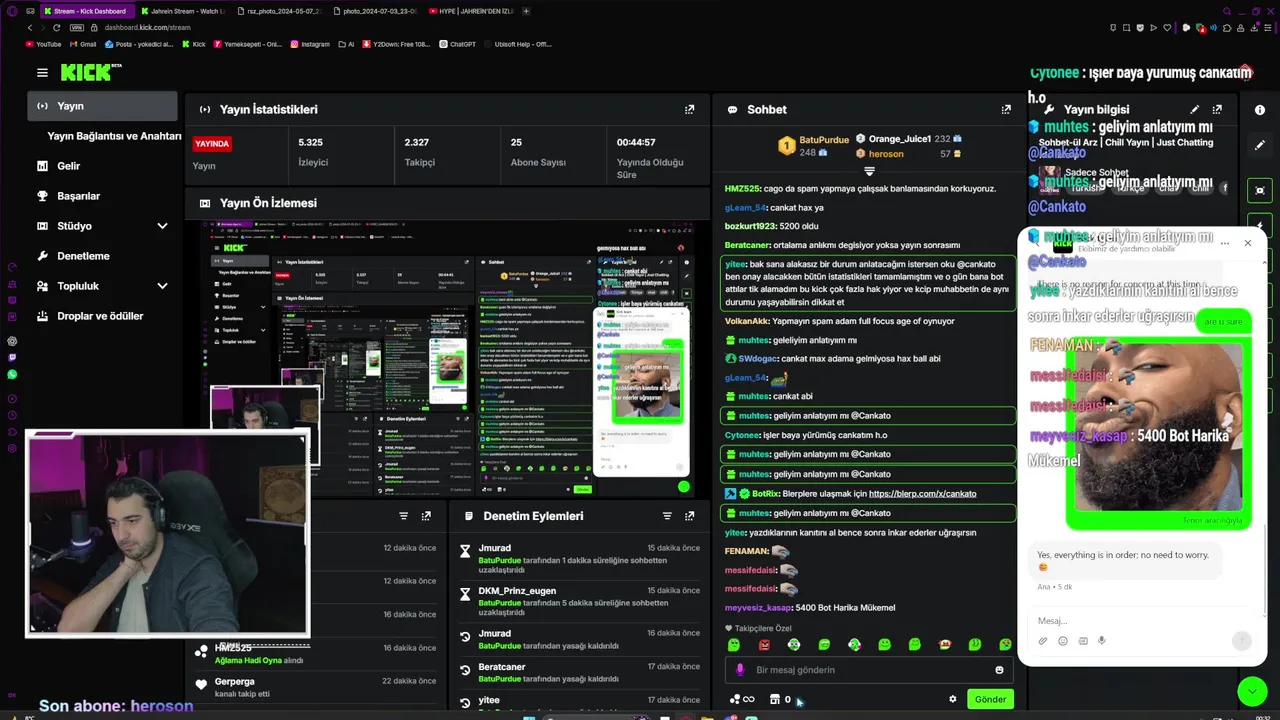The image size is (1280, 720).
Task: Click the channel points infinity icon
Action: (742, 699)
